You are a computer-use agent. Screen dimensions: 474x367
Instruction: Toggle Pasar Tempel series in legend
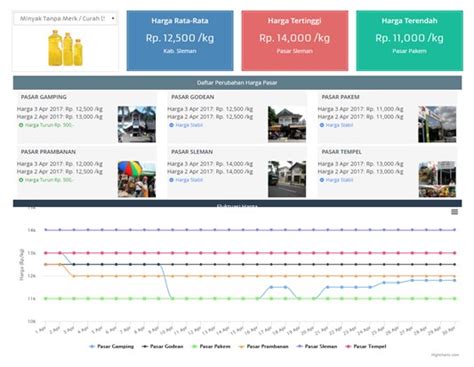[366, 346]
